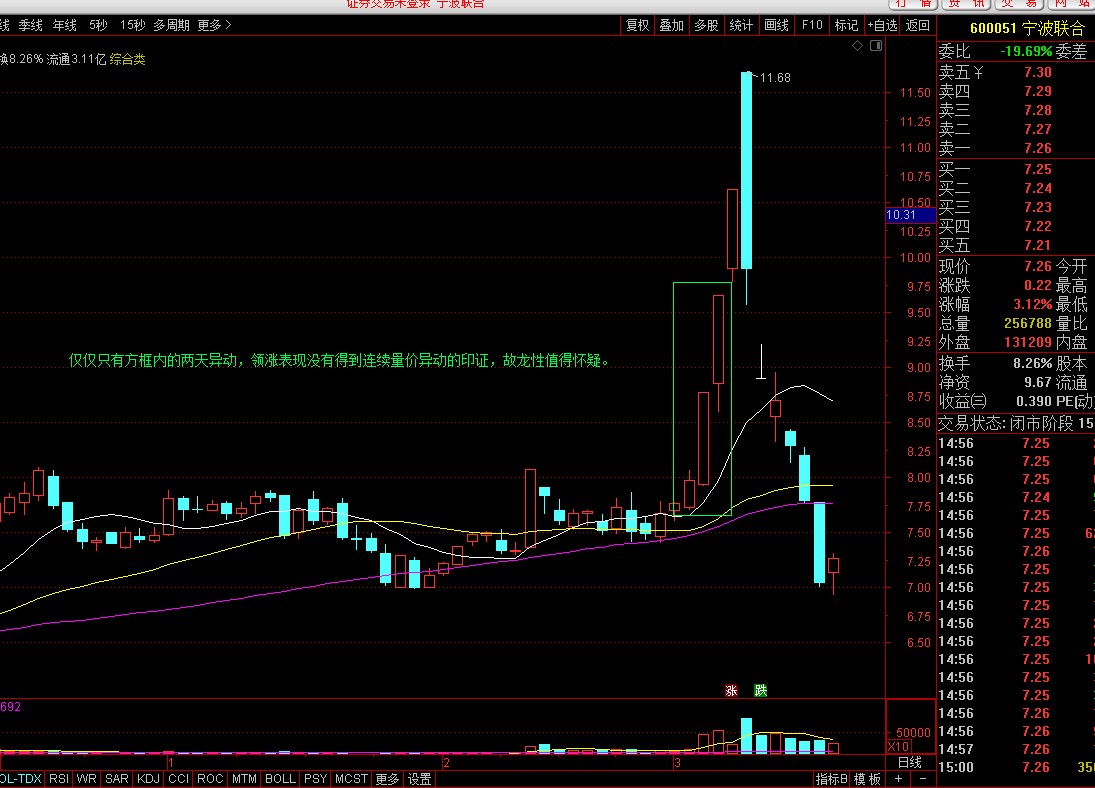Switch to 季线 quarterly chart
This screenshot has height=788, width=1095.
point(31,25)
